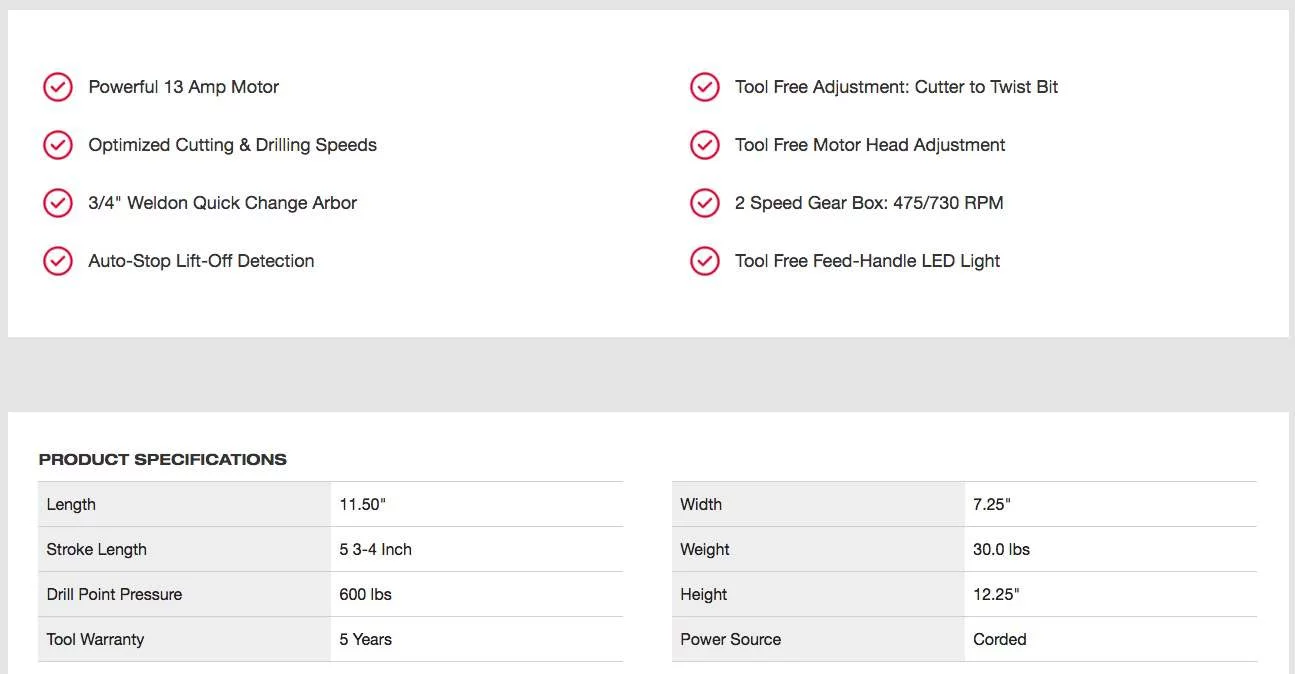
Task: Select the Length specification label
Action: click(71, 505)
